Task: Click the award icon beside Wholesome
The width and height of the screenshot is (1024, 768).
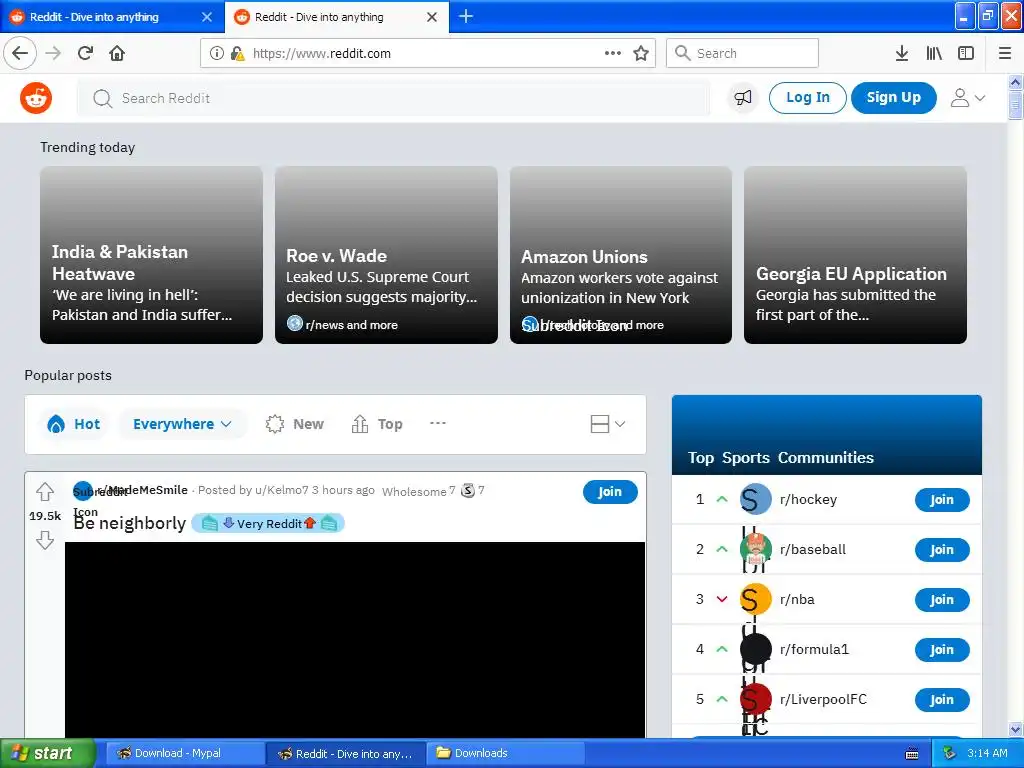Action: [468, 490]
